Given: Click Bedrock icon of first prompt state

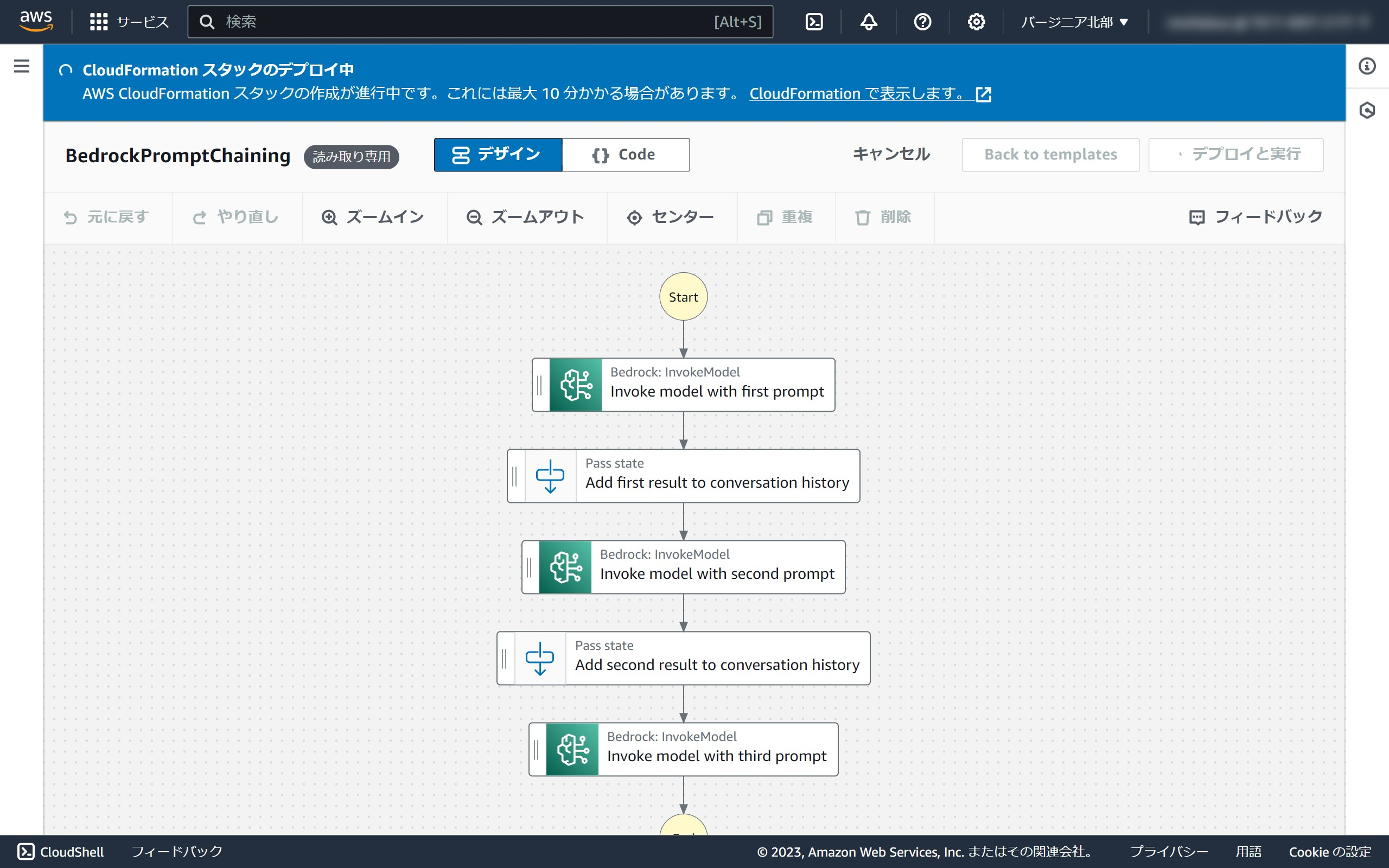Looking at the screenshot, I should (575, 385).
